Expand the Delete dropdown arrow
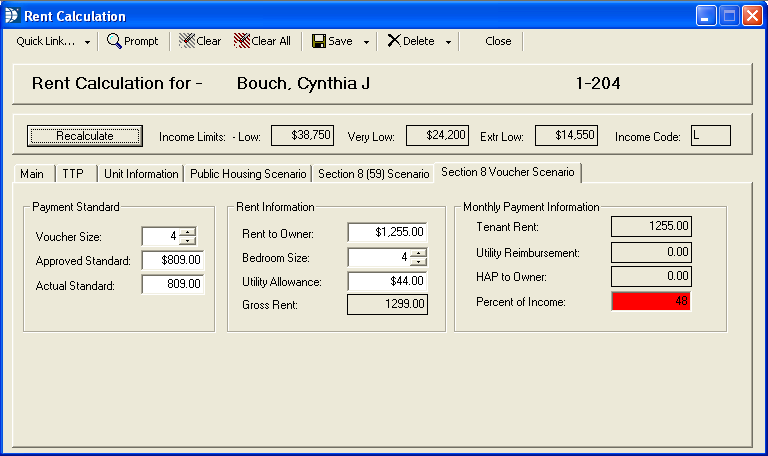Viewport: 768px width, 456px height. pyautogui.click(x=448, y=42)
